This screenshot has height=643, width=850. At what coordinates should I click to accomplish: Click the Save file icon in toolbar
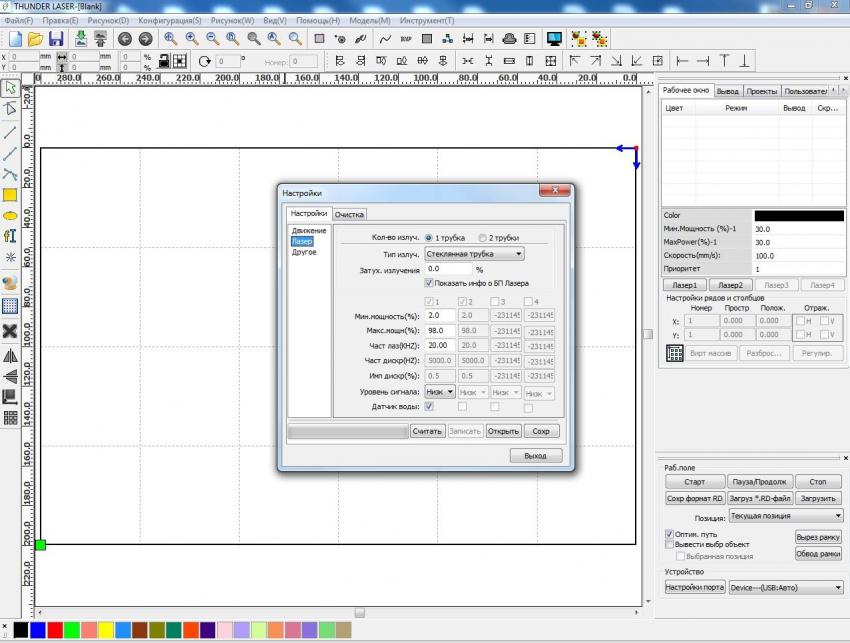click(x=56, y=39)
